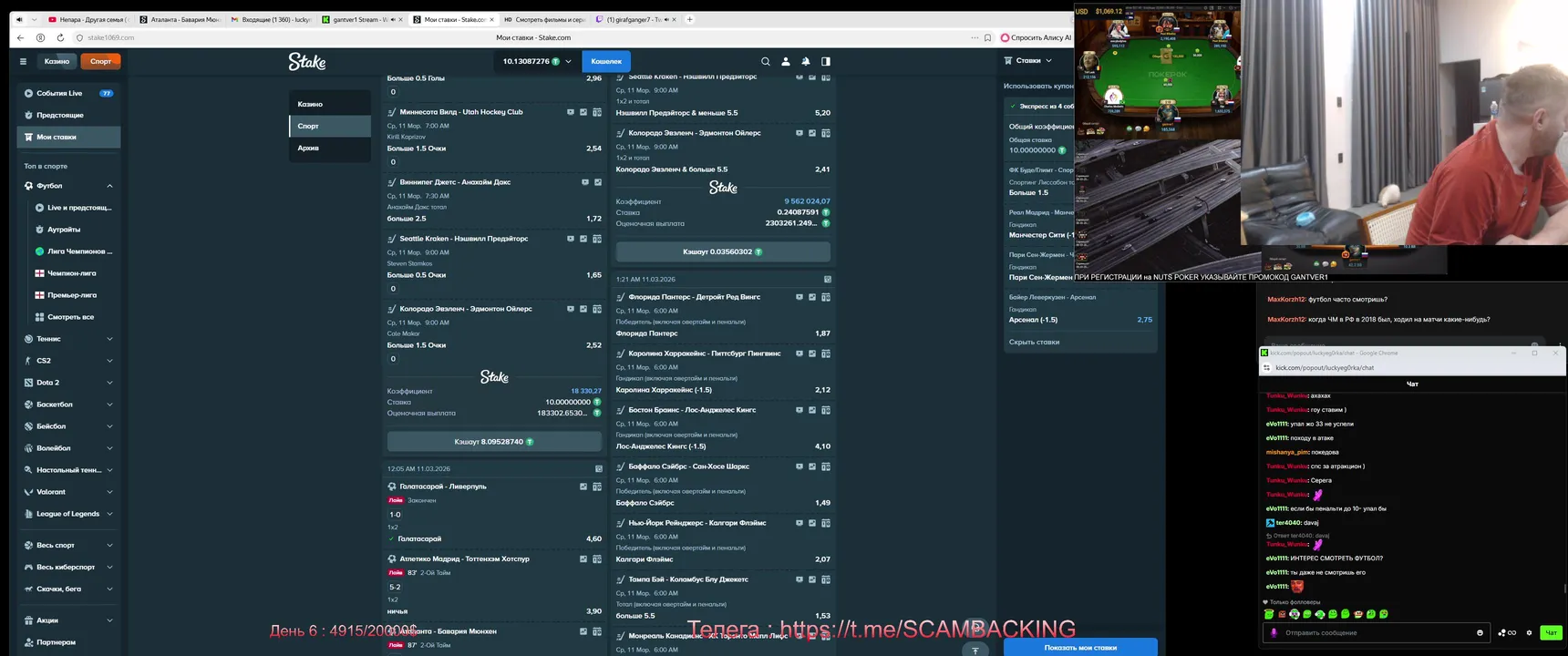Close the Мои ставки Stake.com tab
Image resolution: width=1568 pixels, height=656 pixels.
pos(492,19)
